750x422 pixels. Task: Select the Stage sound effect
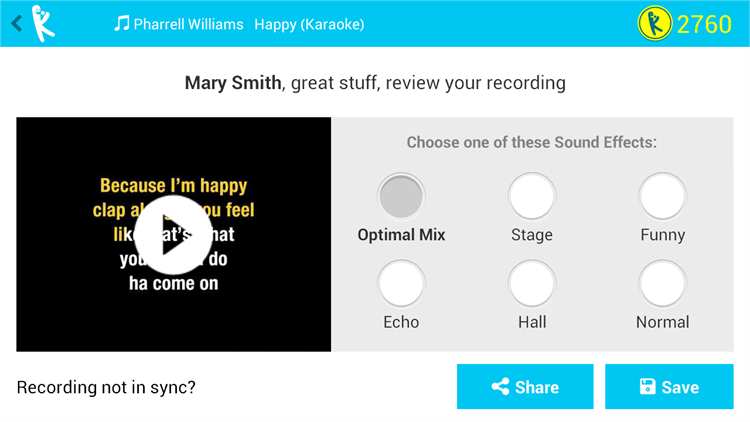[x=532, y=197]
